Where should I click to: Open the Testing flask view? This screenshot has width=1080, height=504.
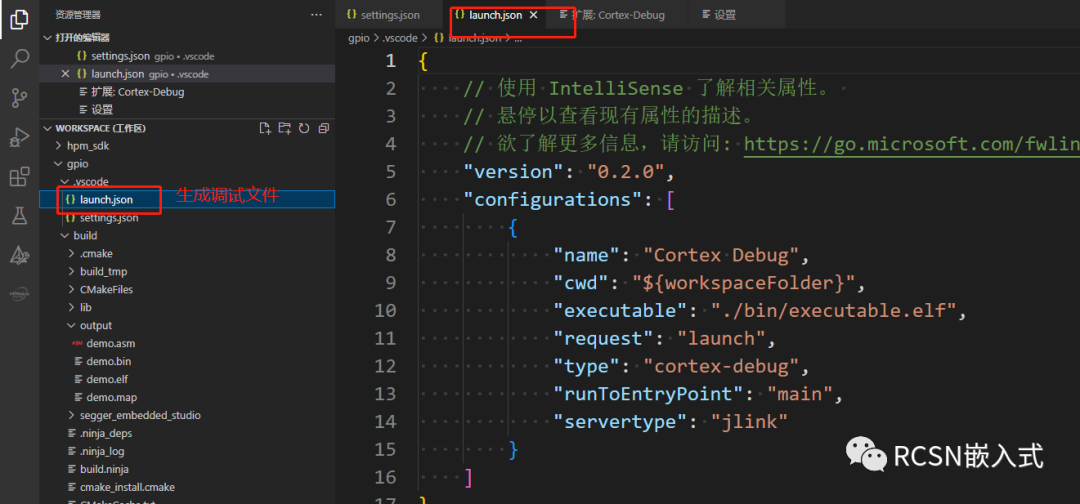point(19,216)
